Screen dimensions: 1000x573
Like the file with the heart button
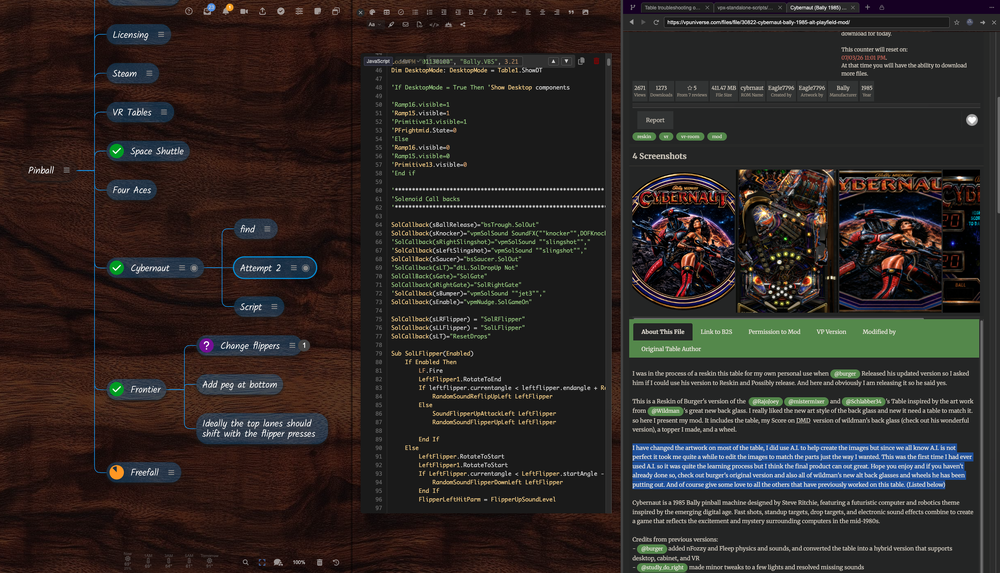971,120
